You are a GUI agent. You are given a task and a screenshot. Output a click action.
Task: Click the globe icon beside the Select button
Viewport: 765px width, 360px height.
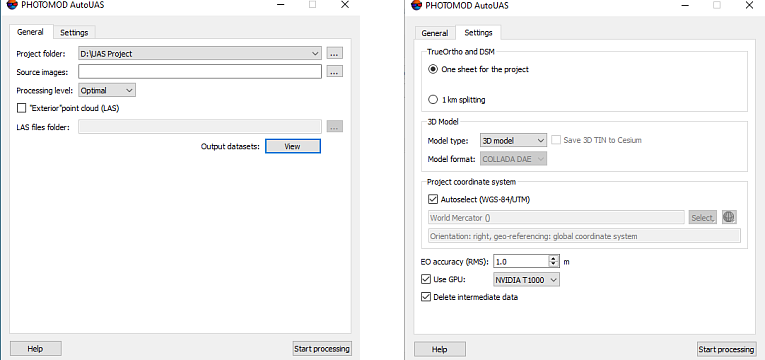(x=729, y=217)
